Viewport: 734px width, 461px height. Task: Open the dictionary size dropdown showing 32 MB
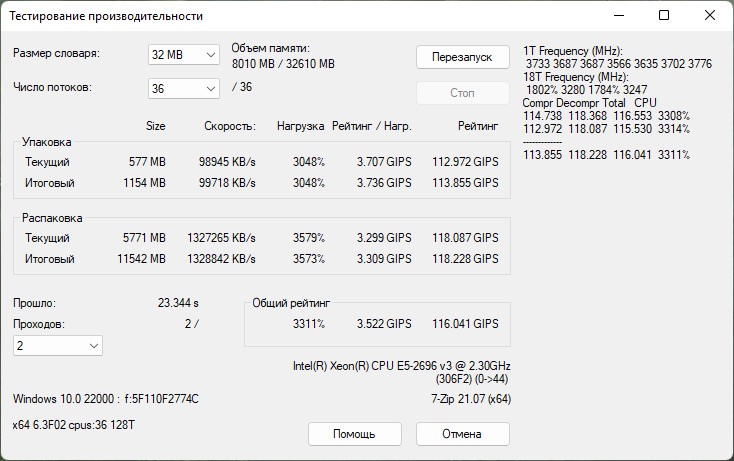tap(183, 54)
